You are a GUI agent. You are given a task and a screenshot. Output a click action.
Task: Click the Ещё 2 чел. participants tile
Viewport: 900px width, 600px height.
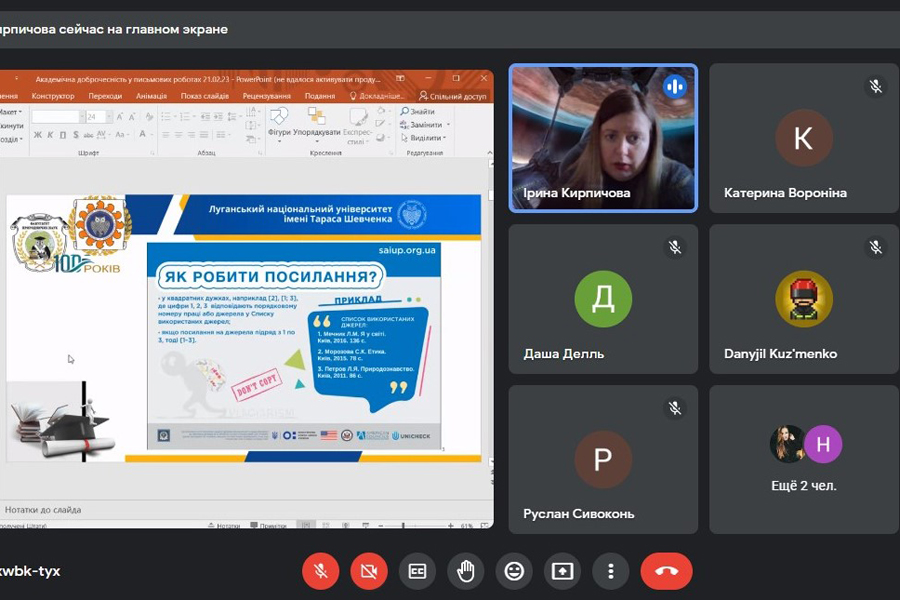click(x=804, y=460)
